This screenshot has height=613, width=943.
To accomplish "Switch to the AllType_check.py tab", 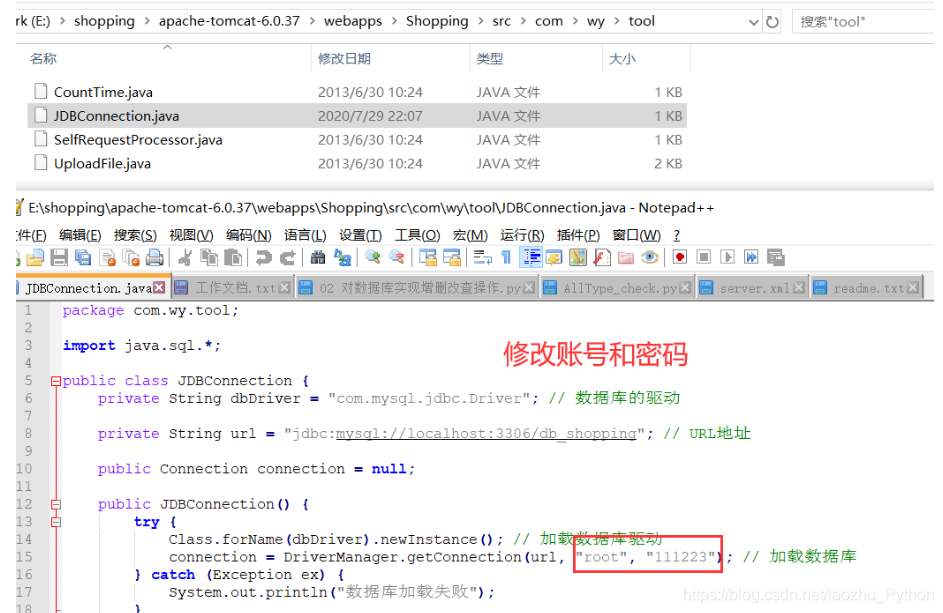I will click(617, 288).
